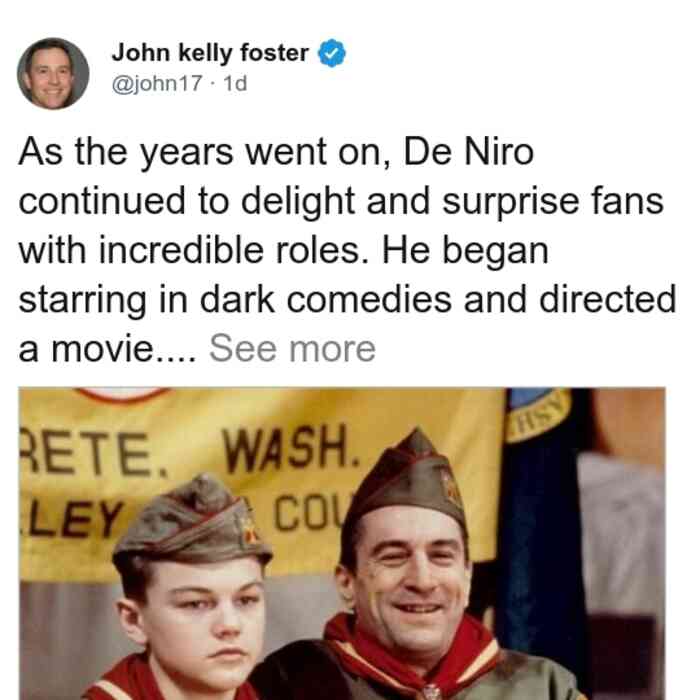Image resolution: width=700 pixels, height=700 pixels.
Task: Click the blue circular patch in the photo
Action: [x=538, y=413]
